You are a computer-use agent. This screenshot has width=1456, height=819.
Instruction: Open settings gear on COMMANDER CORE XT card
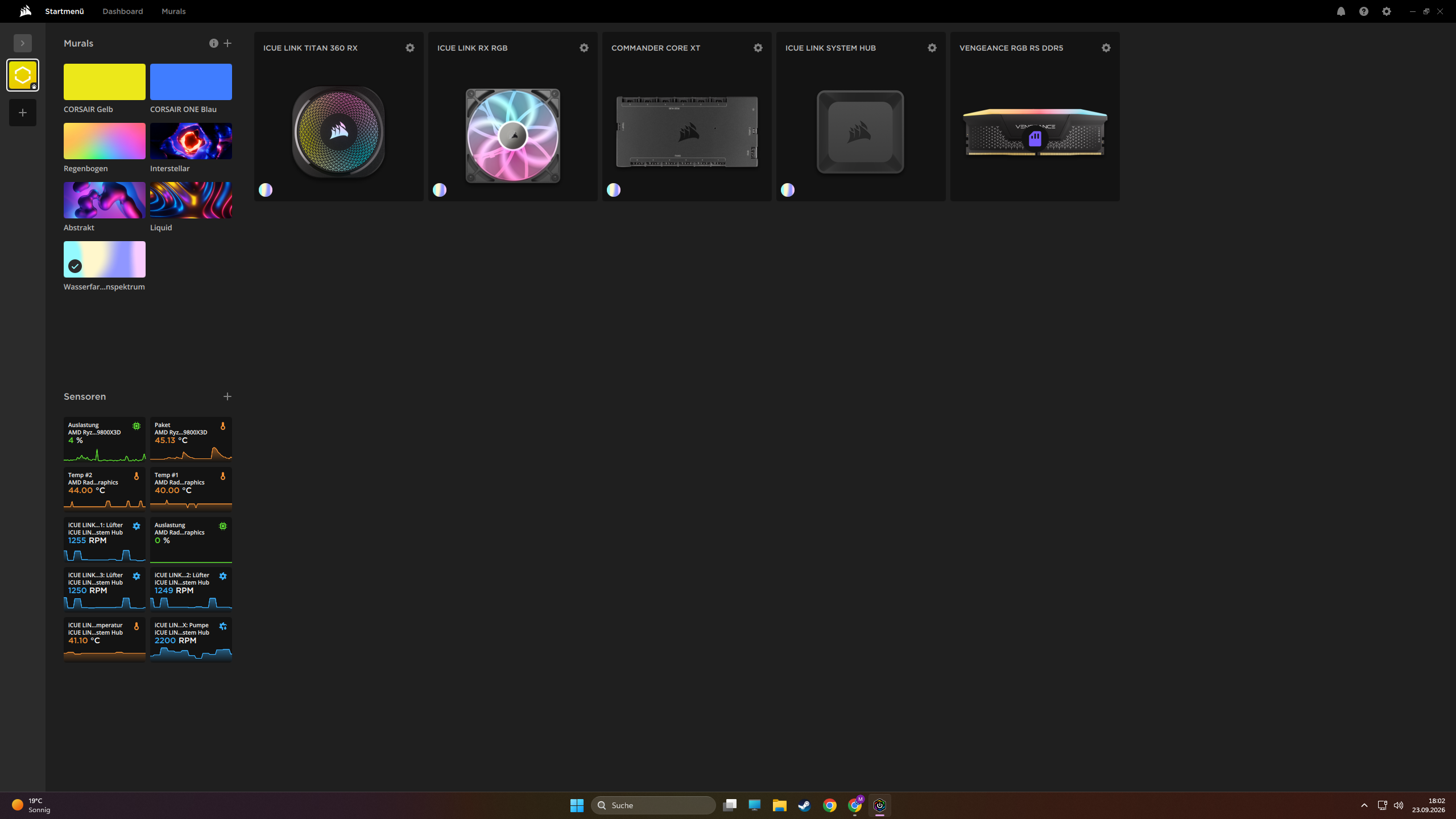tap(758, 48)
